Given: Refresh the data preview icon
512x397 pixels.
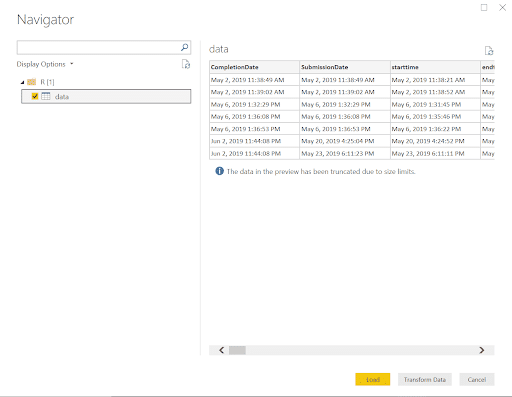Looking at the screenshot, I should pyautogui.click(x=489, y=51).
